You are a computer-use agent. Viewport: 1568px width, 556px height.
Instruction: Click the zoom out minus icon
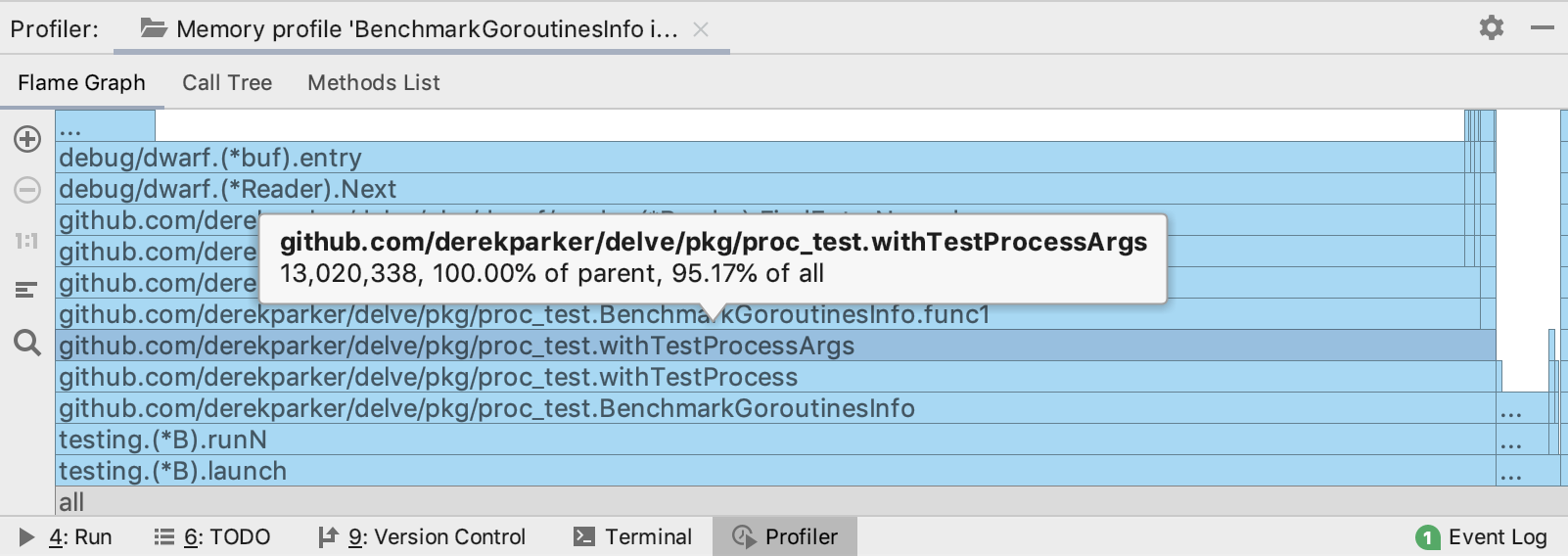coord(27,190)
